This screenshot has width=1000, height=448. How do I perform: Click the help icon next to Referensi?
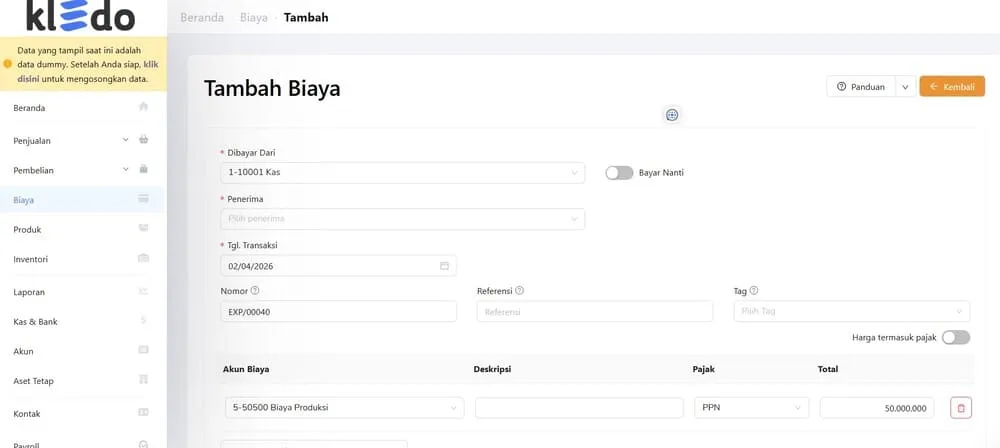tap(519, 290)
